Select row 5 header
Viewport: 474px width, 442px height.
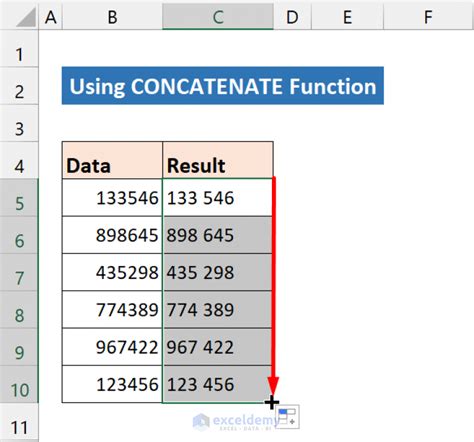(x=19, y=198)
